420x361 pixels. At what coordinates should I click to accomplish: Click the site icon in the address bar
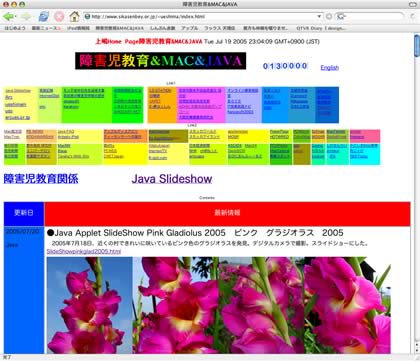point(88,16)
